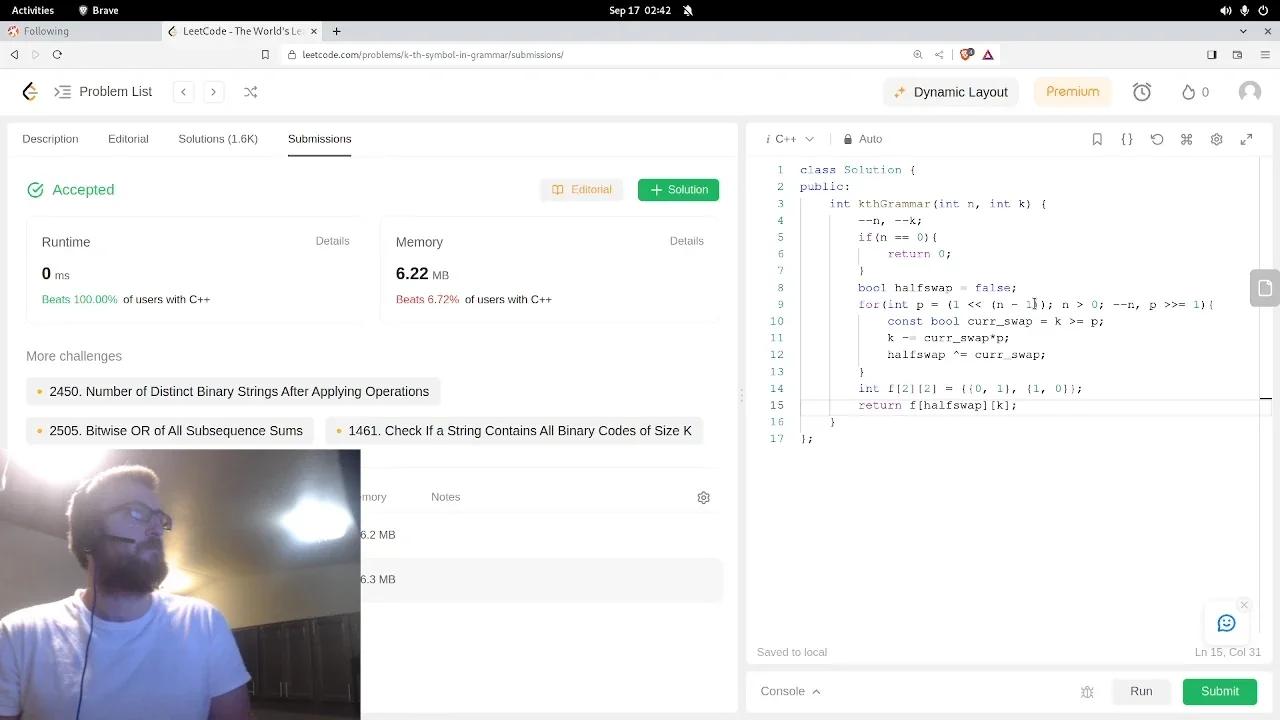1280x720 pixels.
Task: Switch to the Editorial tab
Action: pyautogui.click(x=128, y=139)
